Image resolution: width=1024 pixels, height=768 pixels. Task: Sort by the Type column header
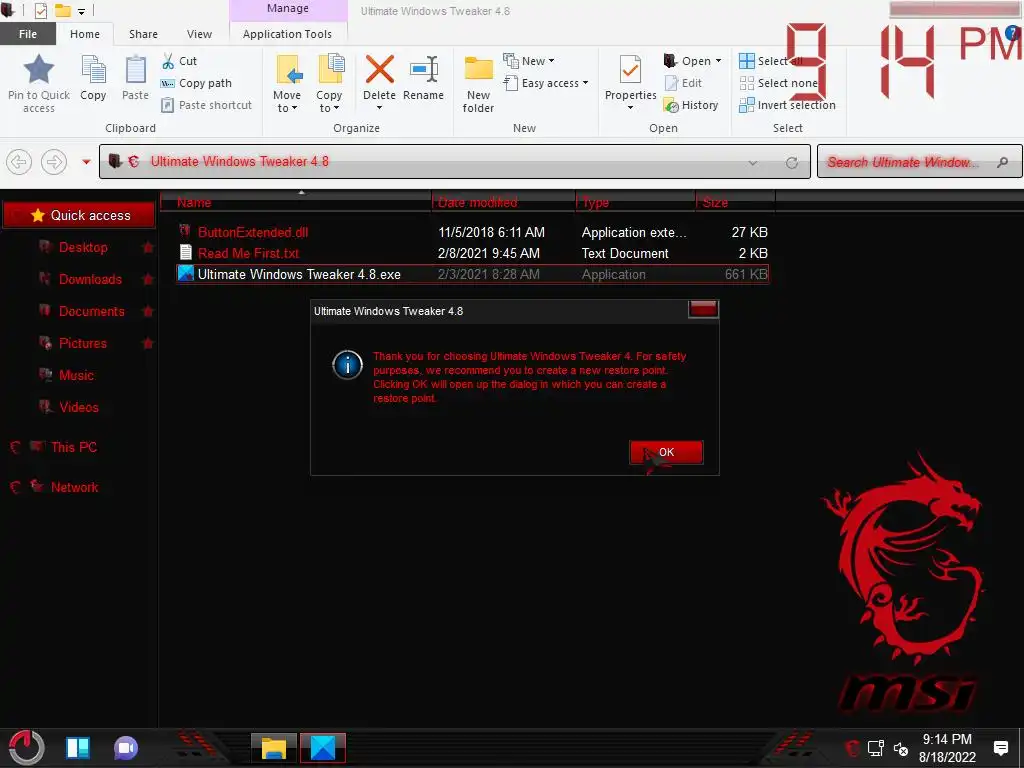pos(635,202)
